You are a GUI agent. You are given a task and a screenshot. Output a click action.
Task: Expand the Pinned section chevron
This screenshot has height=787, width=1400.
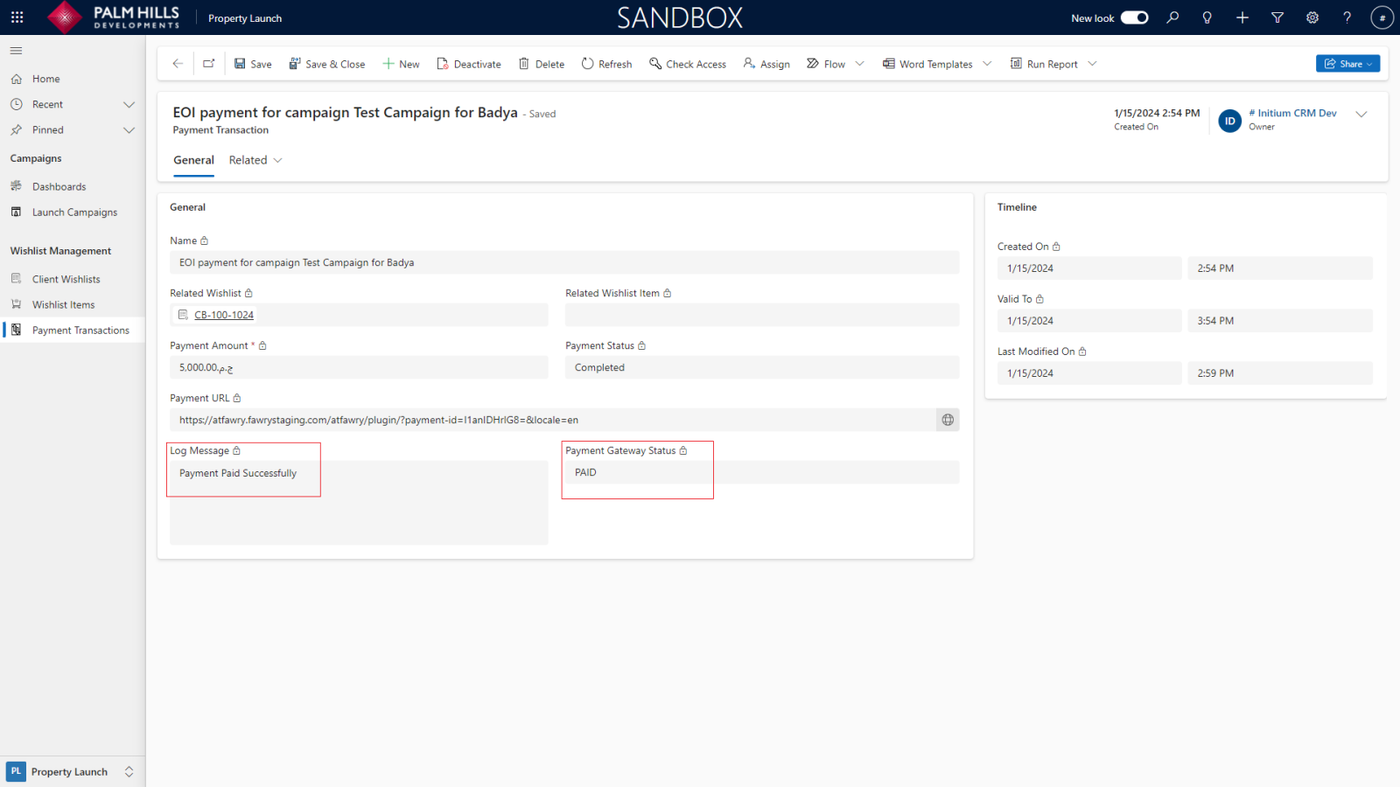pyautogui.click(x=129, y=130)
